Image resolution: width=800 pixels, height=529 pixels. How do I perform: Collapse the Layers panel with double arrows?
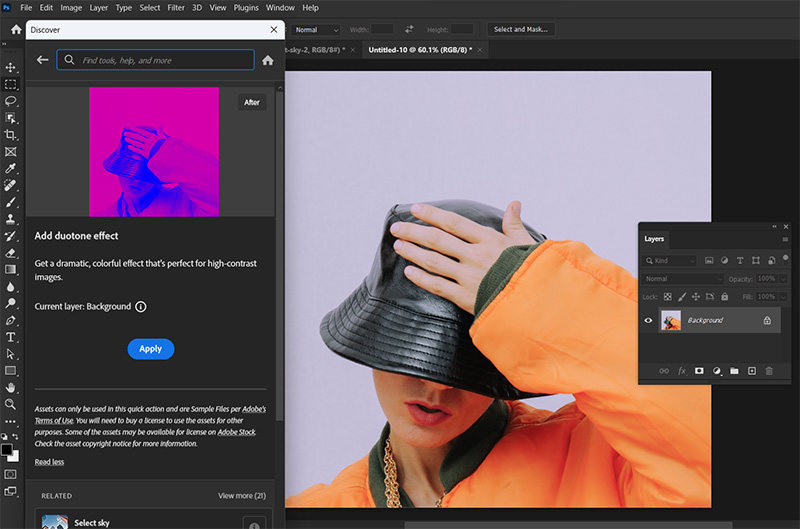pos(774,226)
